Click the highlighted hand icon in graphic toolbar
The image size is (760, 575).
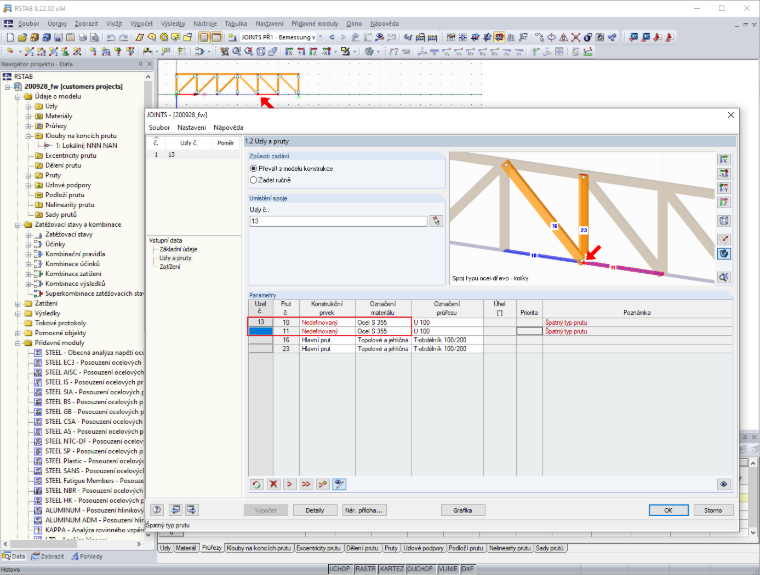(724, 254)
